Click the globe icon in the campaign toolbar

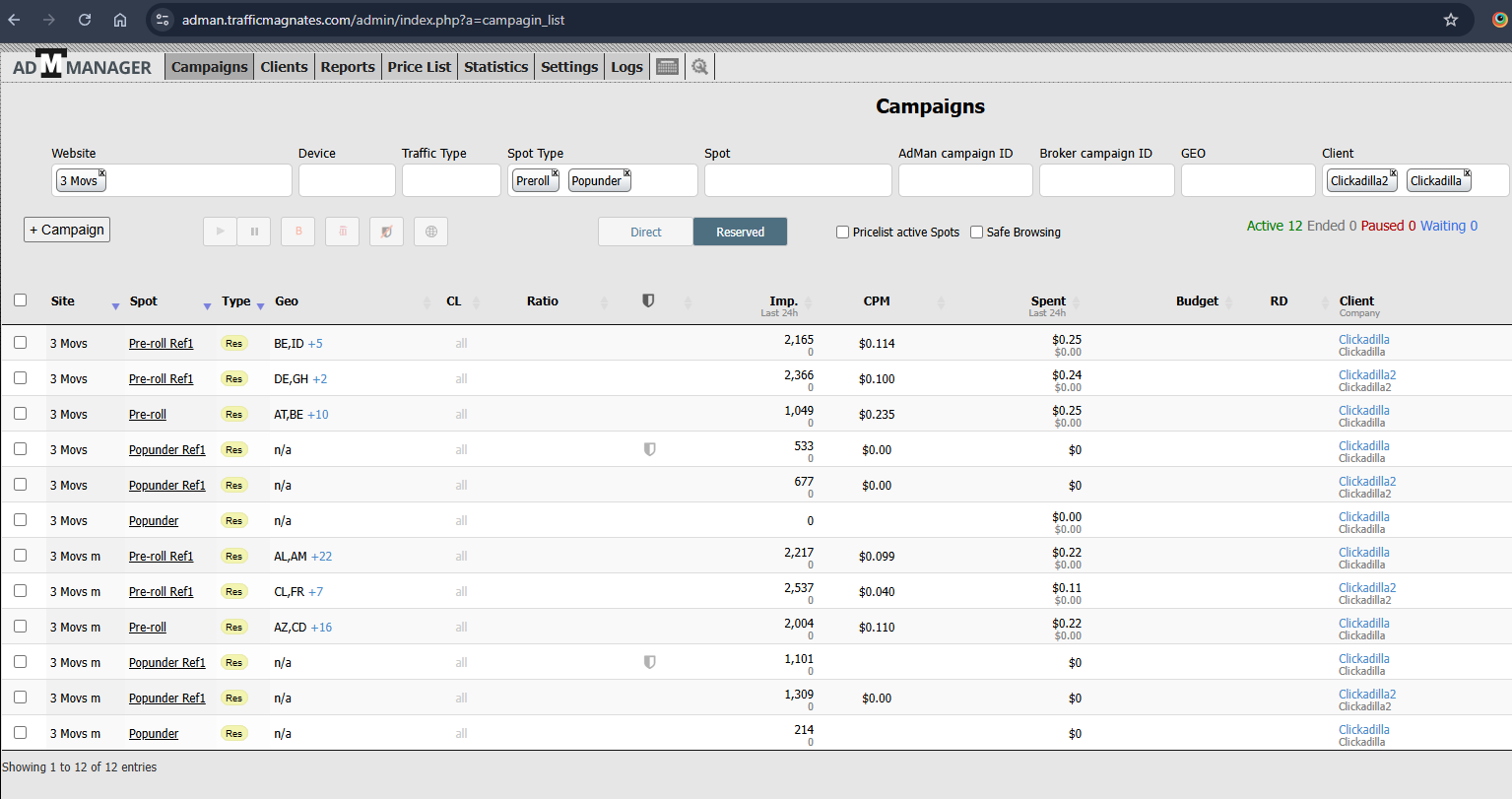[430, 232]
